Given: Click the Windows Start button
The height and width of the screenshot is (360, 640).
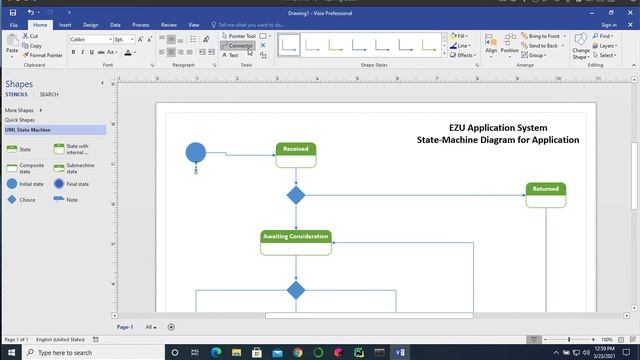Looking at the screenshot, I should (x=11, y=352).
